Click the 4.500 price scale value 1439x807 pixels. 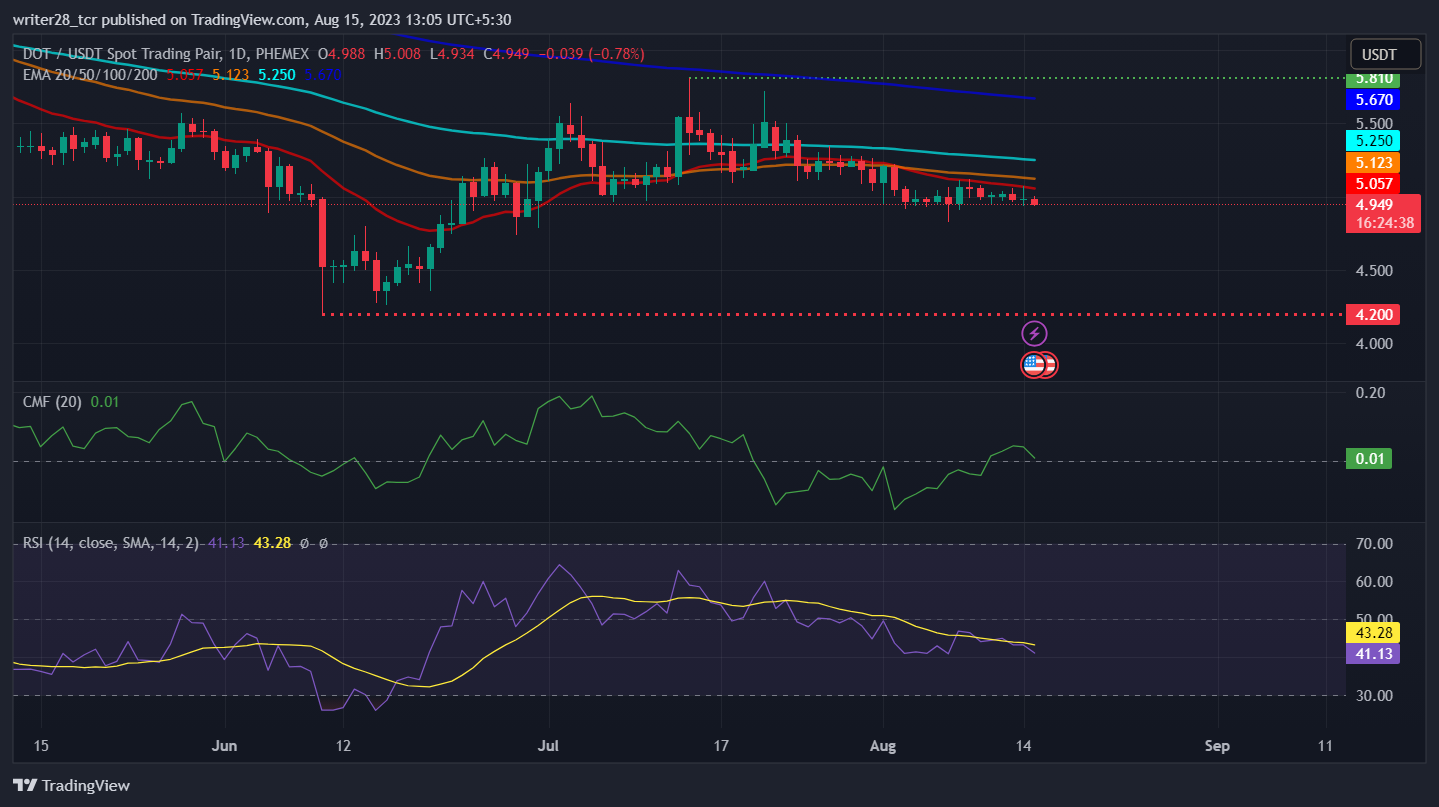tap(1374, 270)
